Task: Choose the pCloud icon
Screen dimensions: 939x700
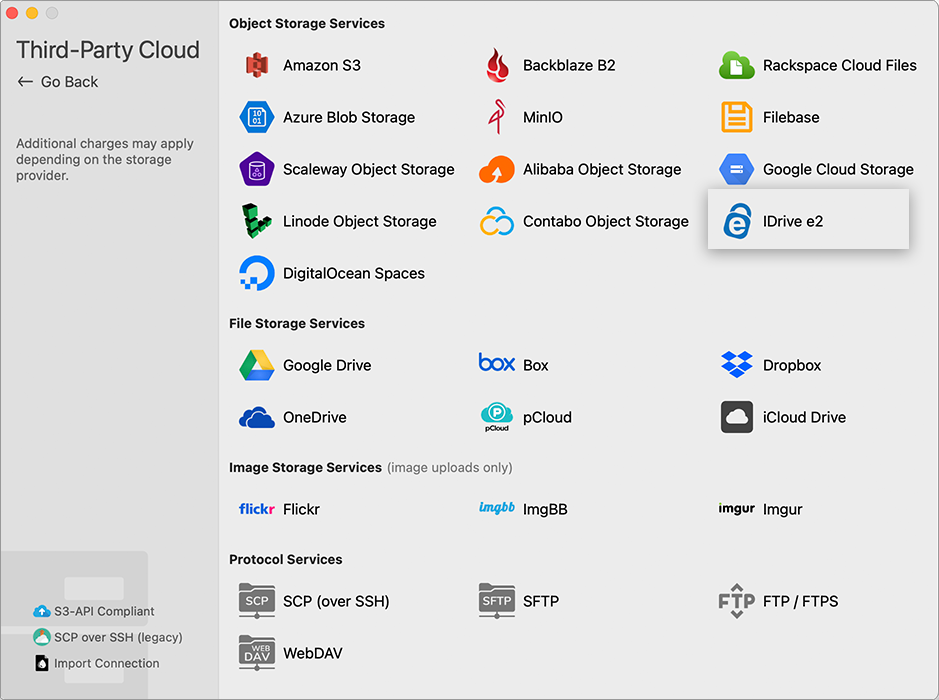Action: click(497, 417)
